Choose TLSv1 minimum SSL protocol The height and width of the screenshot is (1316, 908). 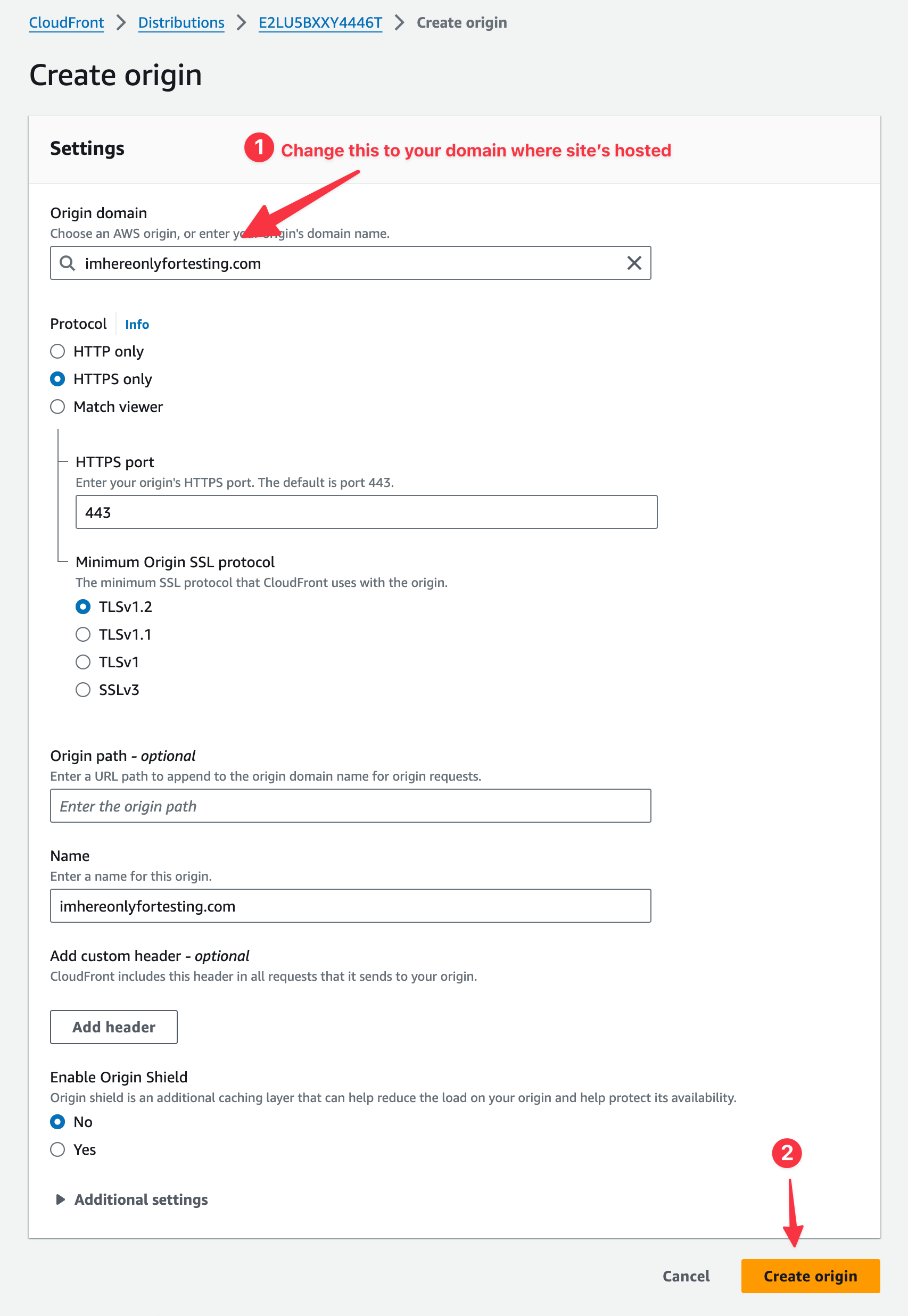click(x=83, y=662)
